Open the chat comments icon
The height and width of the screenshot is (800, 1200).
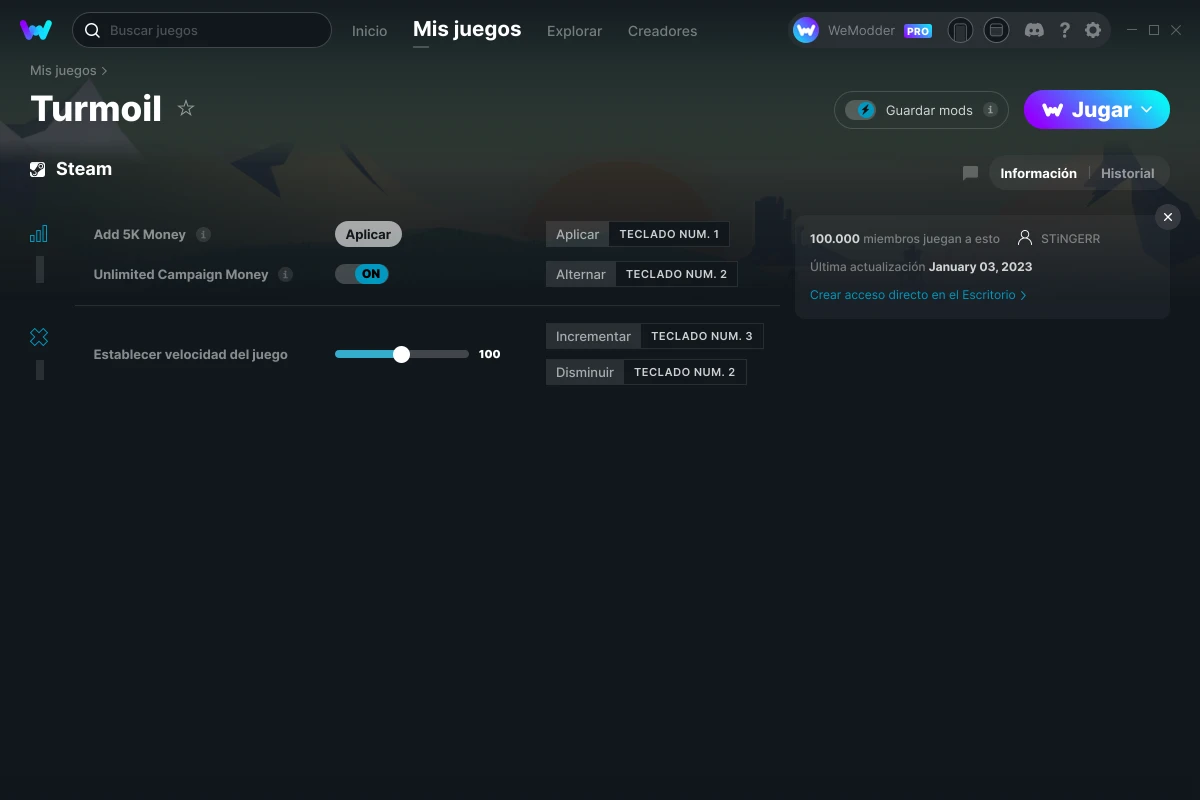[970, 173]
